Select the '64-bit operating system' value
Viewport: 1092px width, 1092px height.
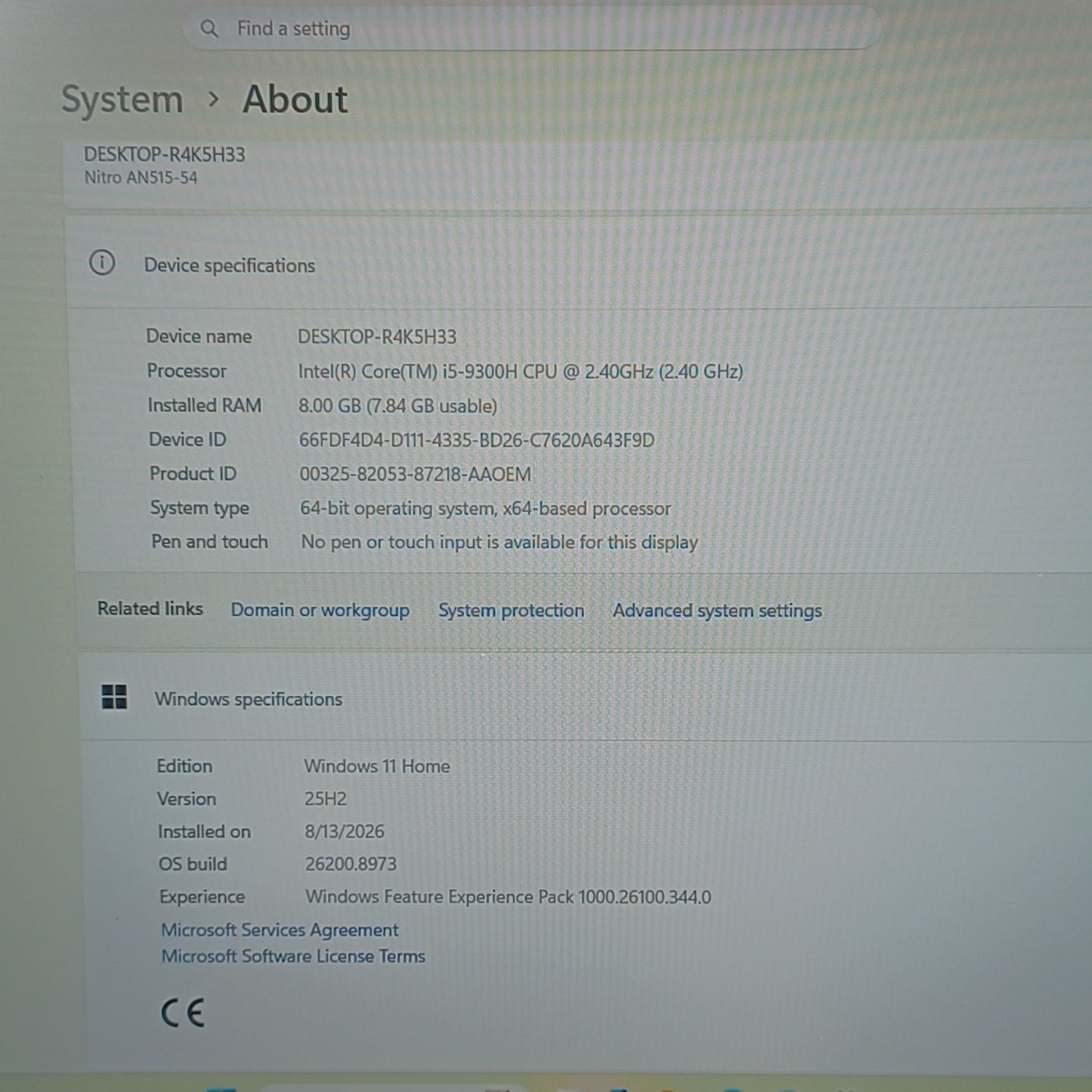[486, 509]
